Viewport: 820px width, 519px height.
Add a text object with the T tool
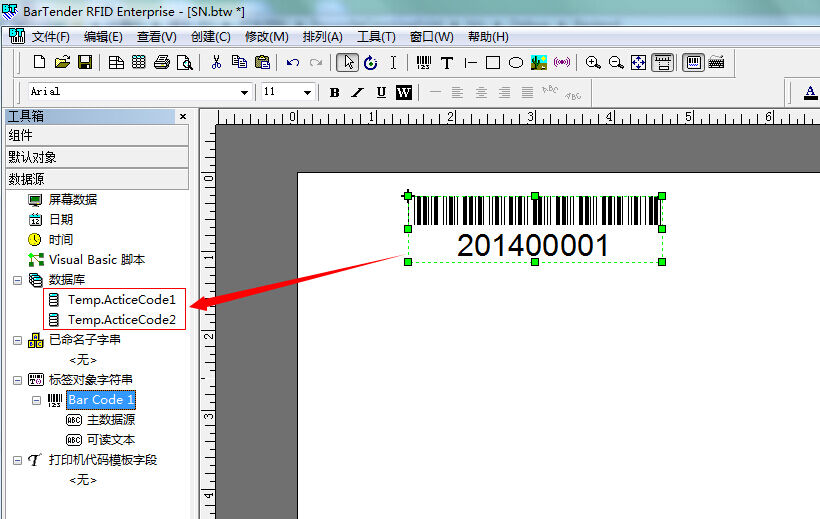click(447, 62)
